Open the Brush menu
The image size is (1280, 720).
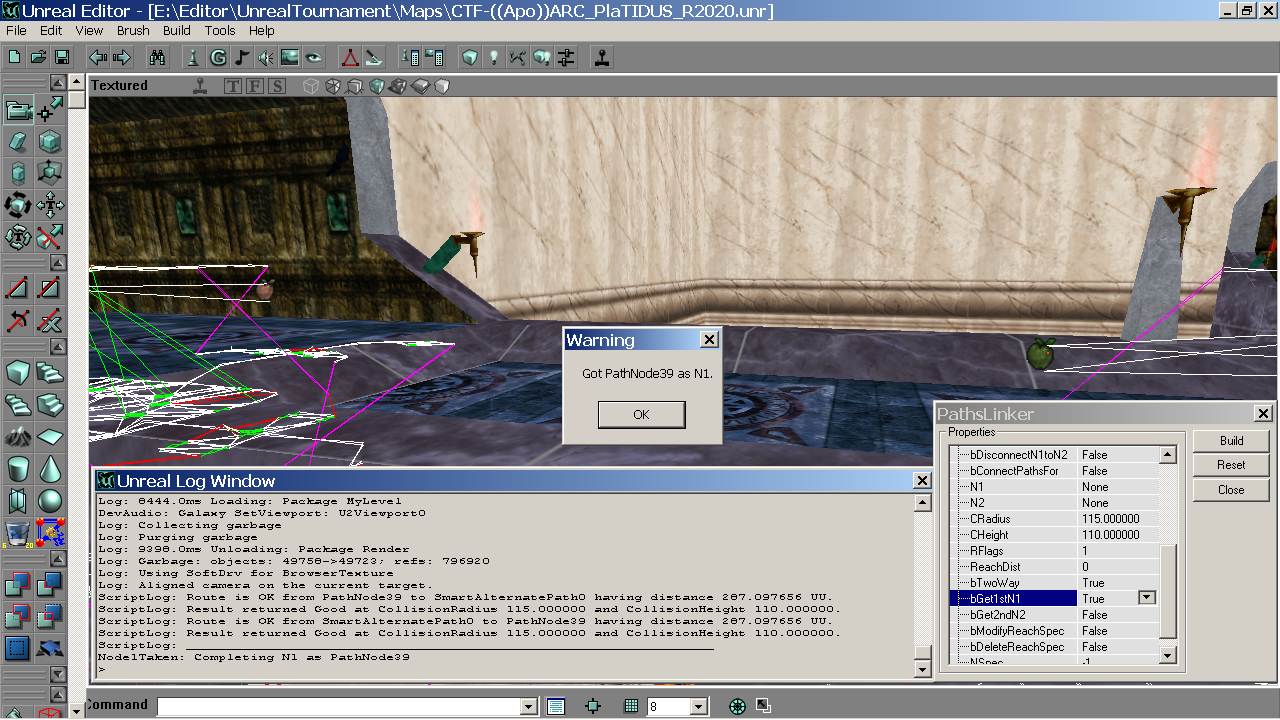coord(133,31)
